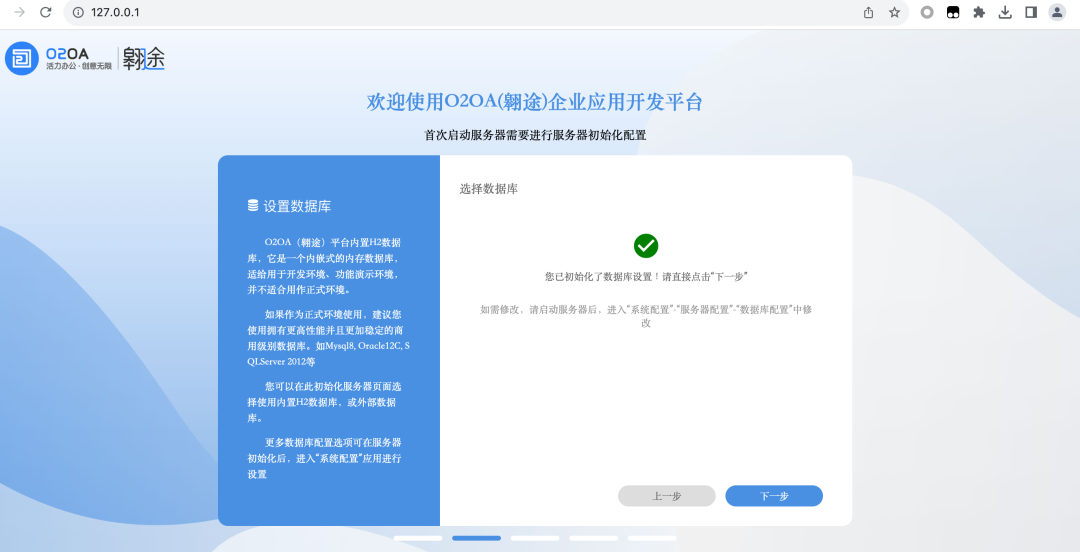Open site information icon in address bar
This screenshot has width=1080, height=552.
point(78,12)
